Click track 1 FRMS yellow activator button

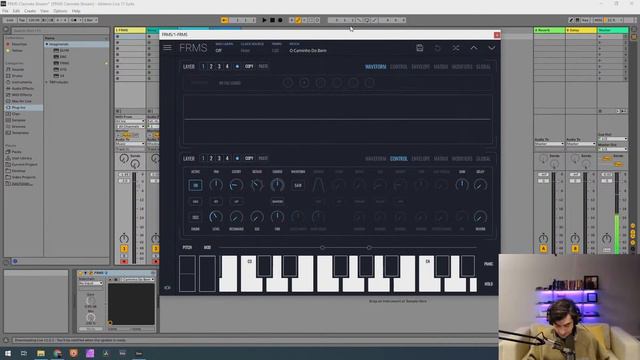(124, 249)
